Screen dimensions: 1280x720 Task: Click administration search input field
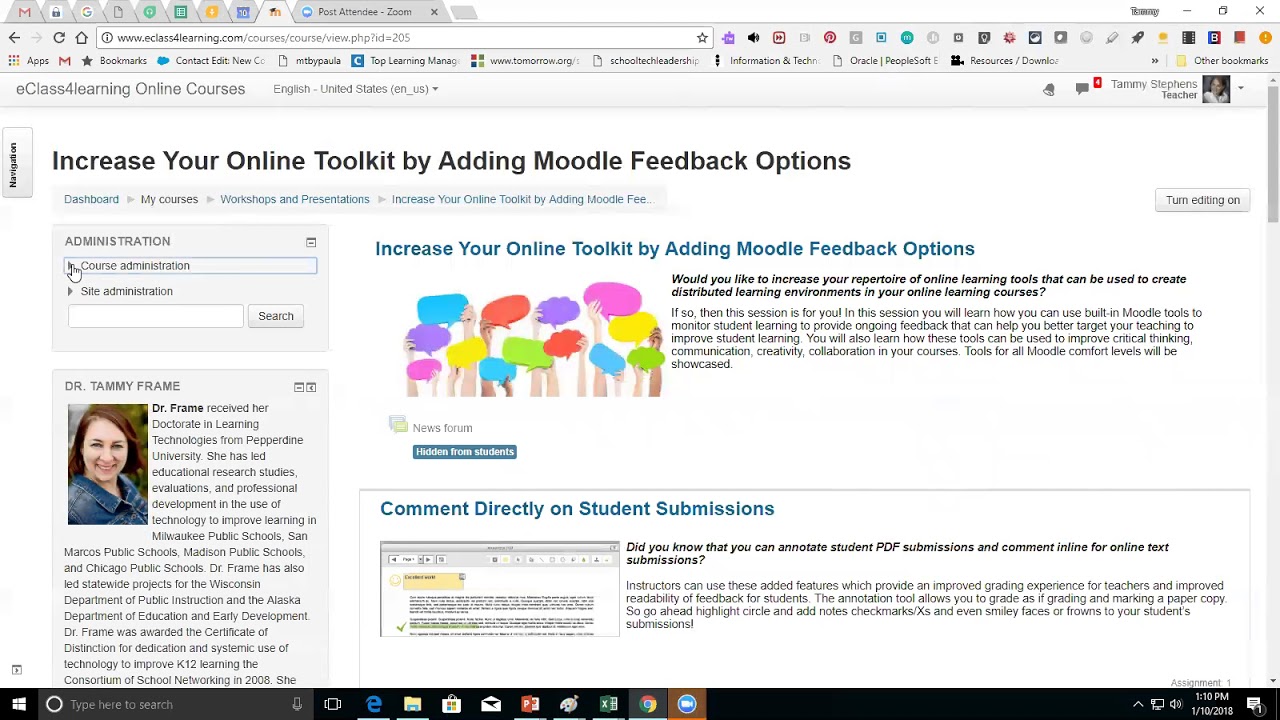(156, 316)
